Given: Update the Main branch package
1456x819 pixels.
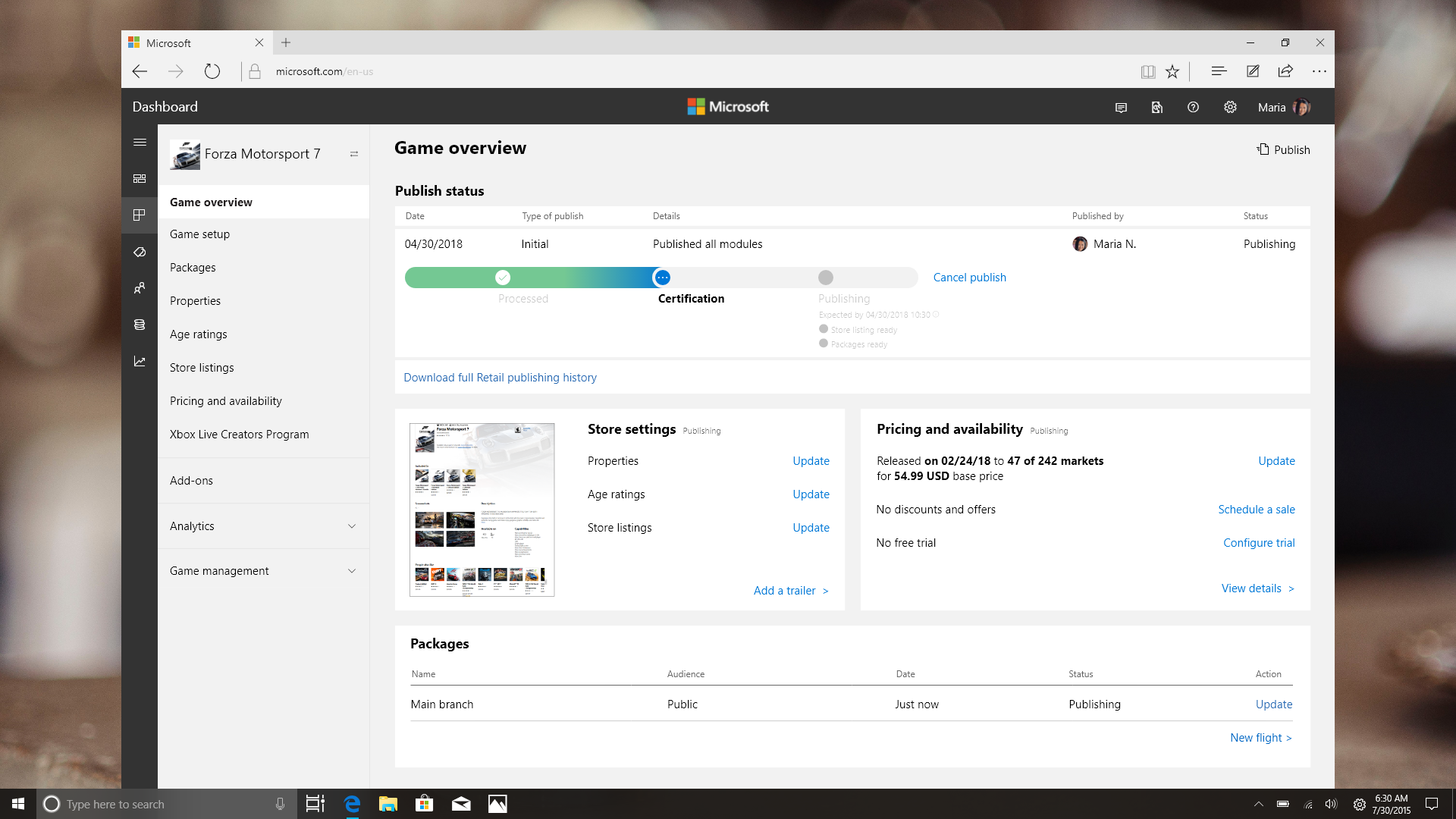Looking at the screenshot, I should pyautogui.click(x=1274, y=704).
